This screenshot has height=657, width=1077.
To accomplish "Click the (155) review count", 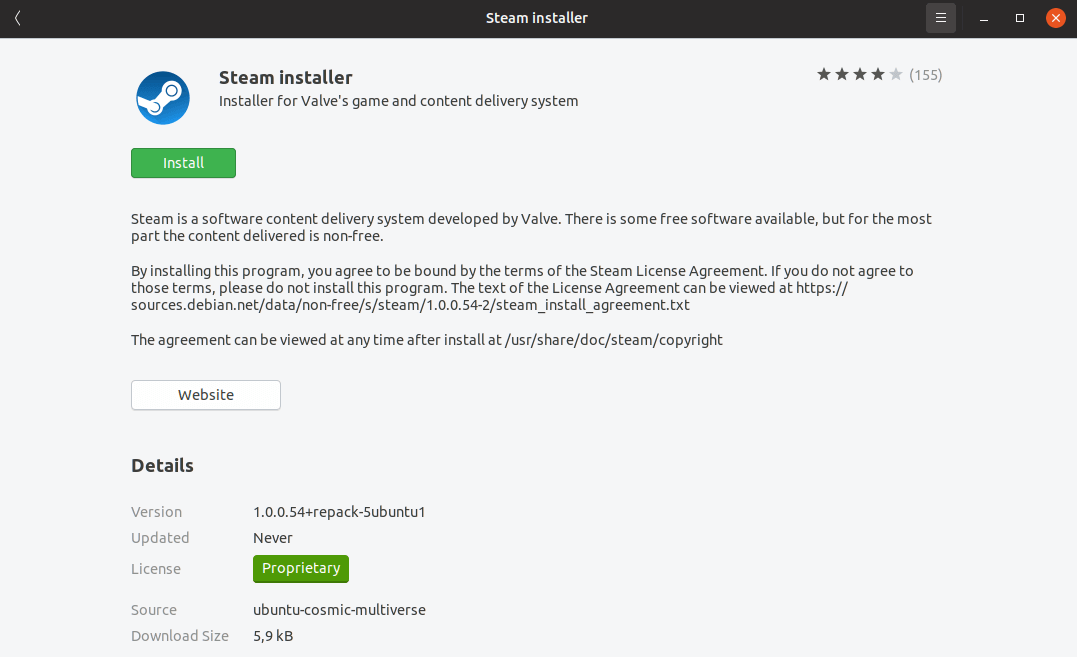I will 926,74.
